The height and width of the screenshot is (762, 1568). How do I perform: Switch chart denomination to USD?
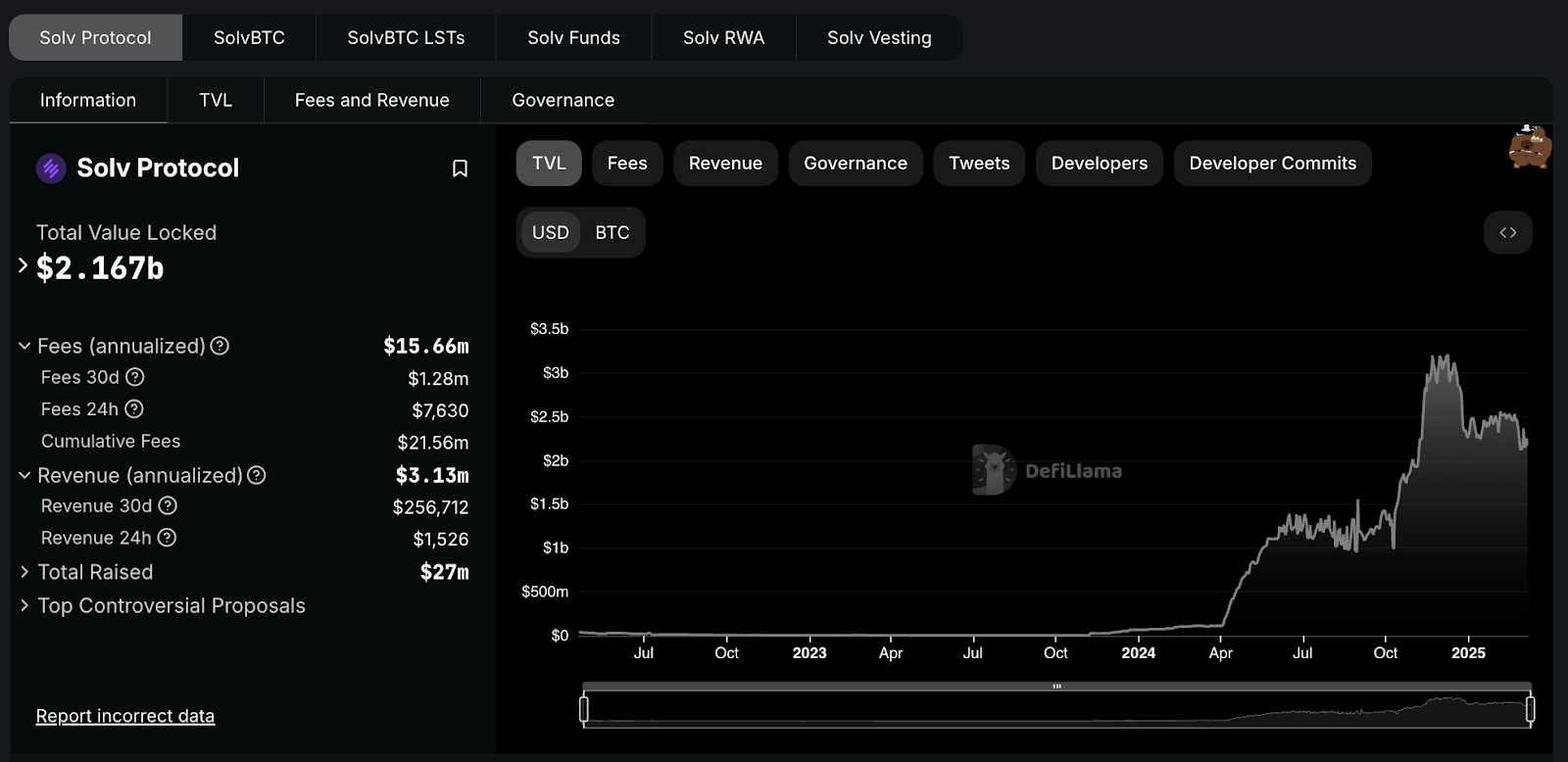point(551,233)
